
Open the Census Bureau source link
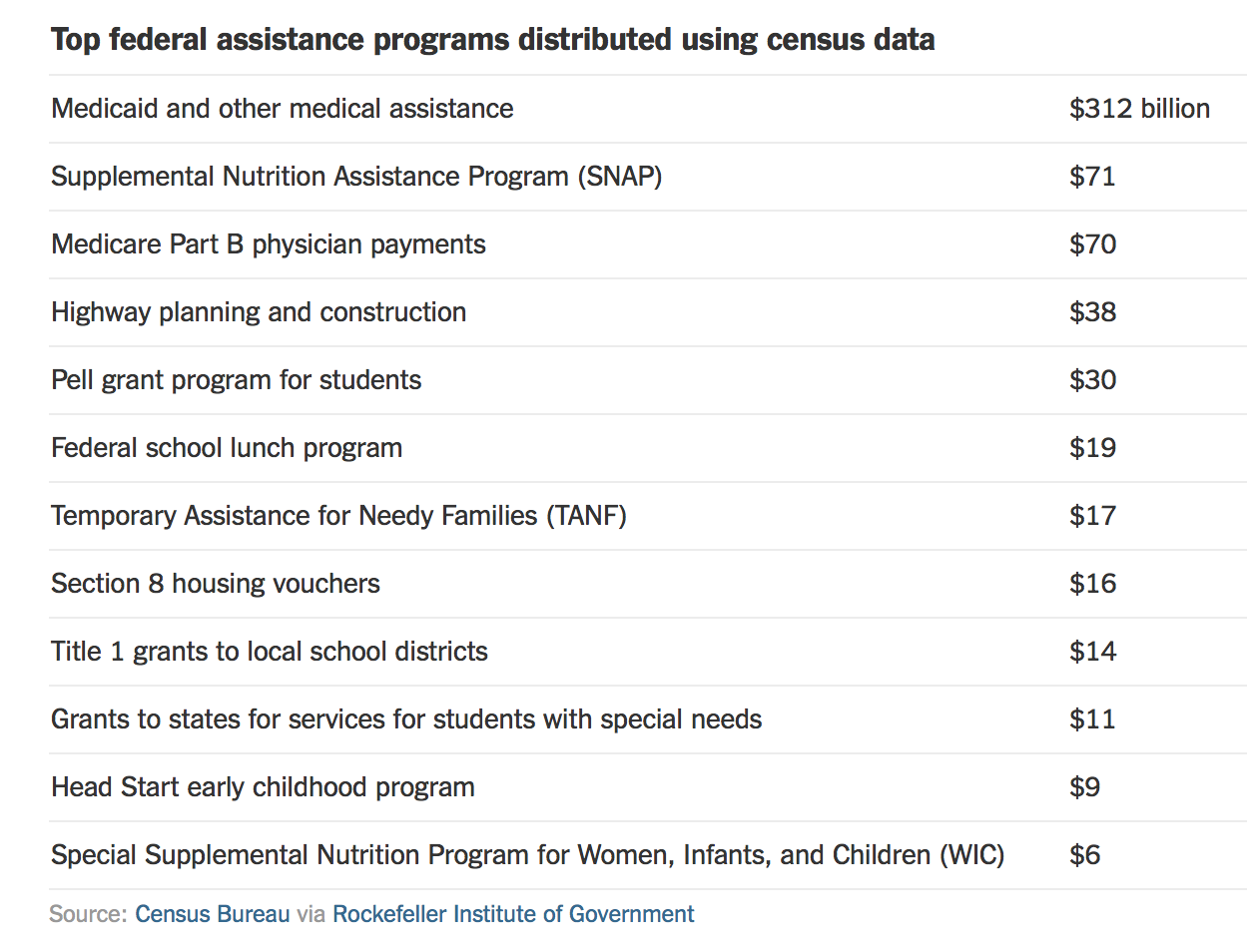212,914
